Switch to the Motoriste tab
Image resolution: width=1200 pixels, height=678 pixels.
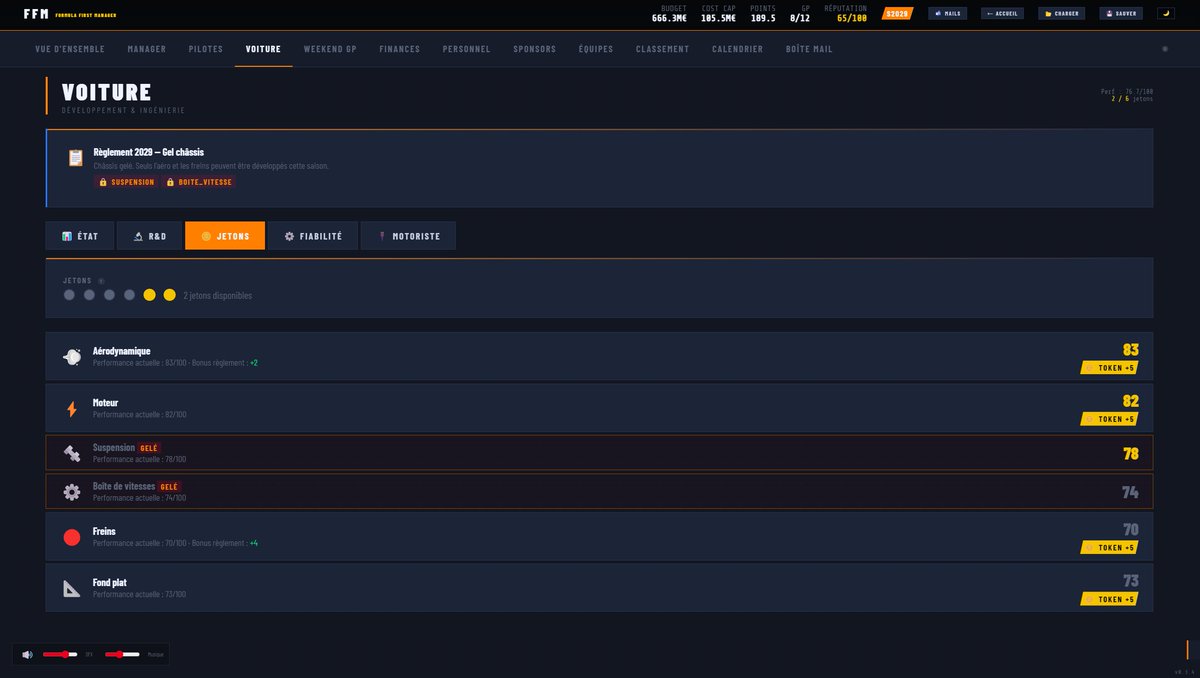coord(408,236)
